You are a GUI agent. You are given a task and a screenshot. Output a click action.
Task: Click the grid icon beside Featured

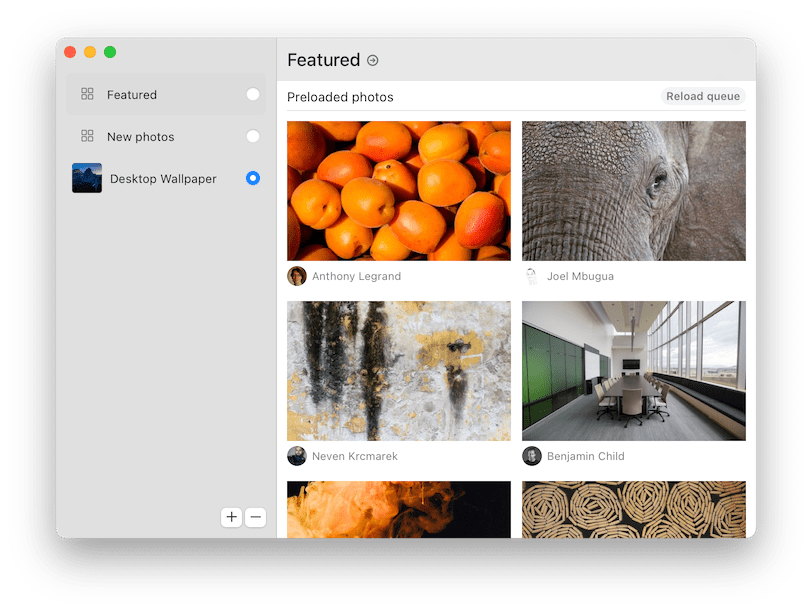point(87,94)
